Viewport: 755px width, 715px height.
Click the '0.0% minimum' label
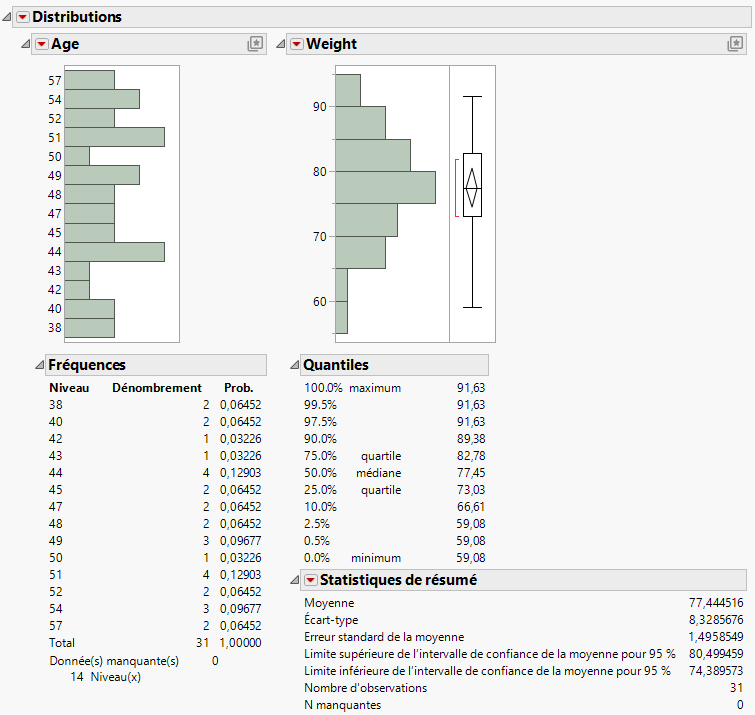pos(352,558)
